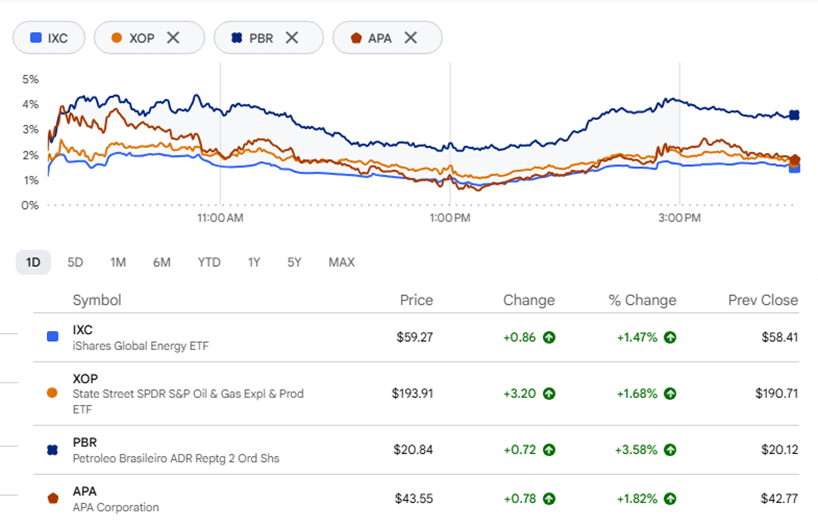The height and width of the screenshot is (530, 818).
Task: Click green up arrow beside PBR +3.58%
Action: pos(670,450)
